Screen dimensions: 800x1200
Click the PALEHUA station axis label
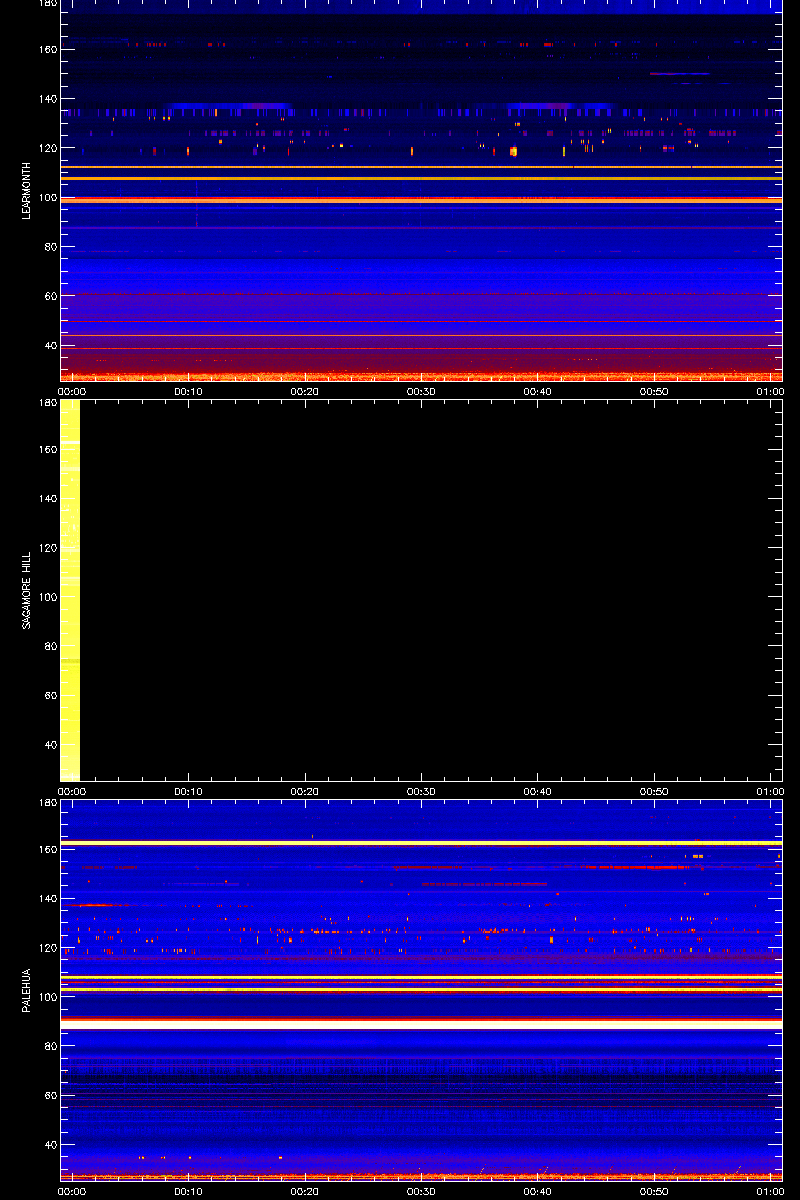click(x=27, y=991)
